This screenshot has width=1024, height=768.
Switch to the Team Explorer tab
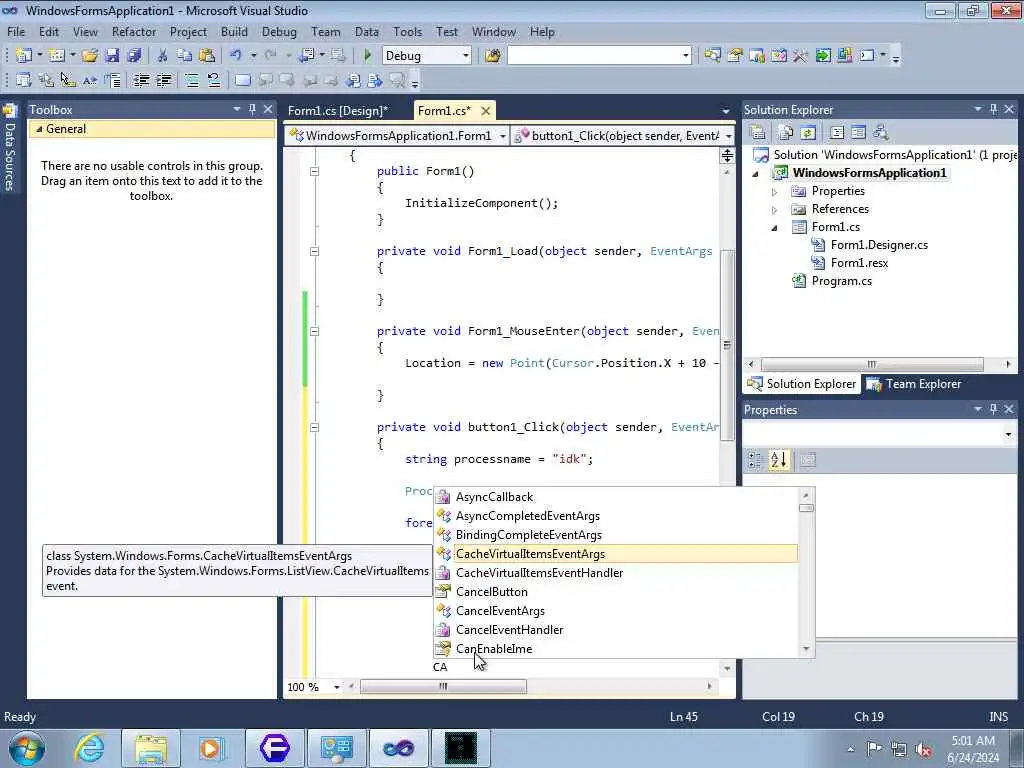coord(914,384)
